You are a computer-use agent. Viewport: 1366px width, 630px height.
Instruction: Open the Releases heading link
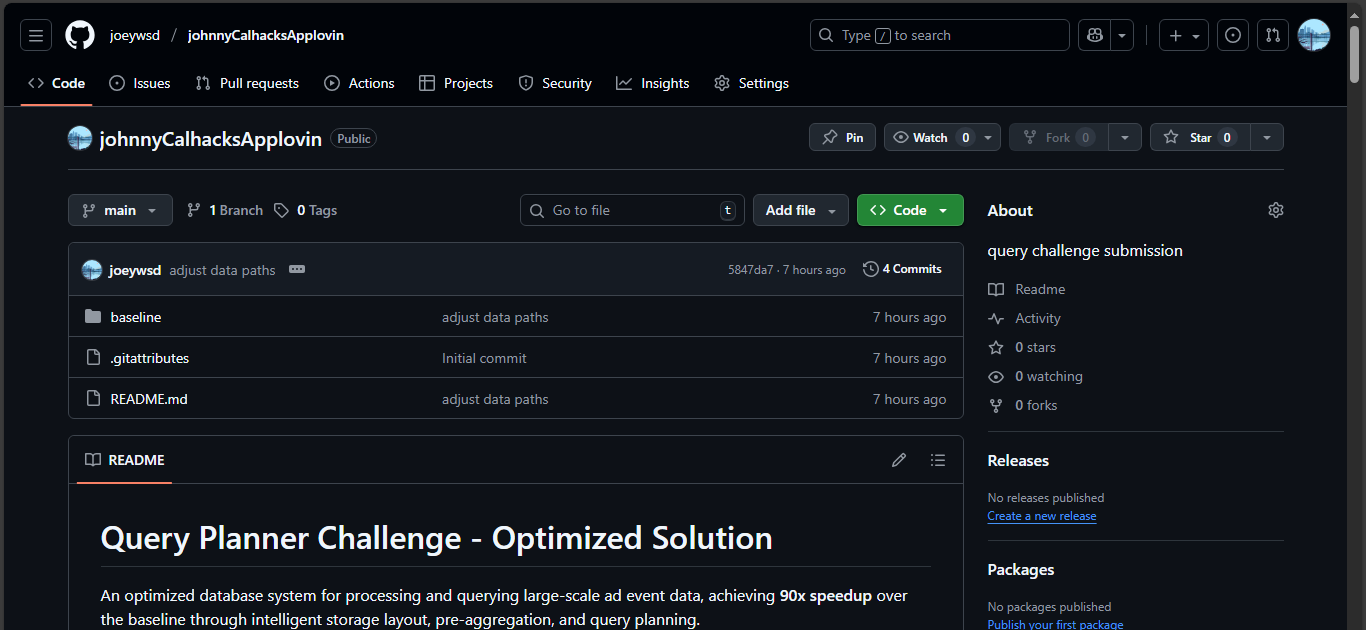point(1018,461)
